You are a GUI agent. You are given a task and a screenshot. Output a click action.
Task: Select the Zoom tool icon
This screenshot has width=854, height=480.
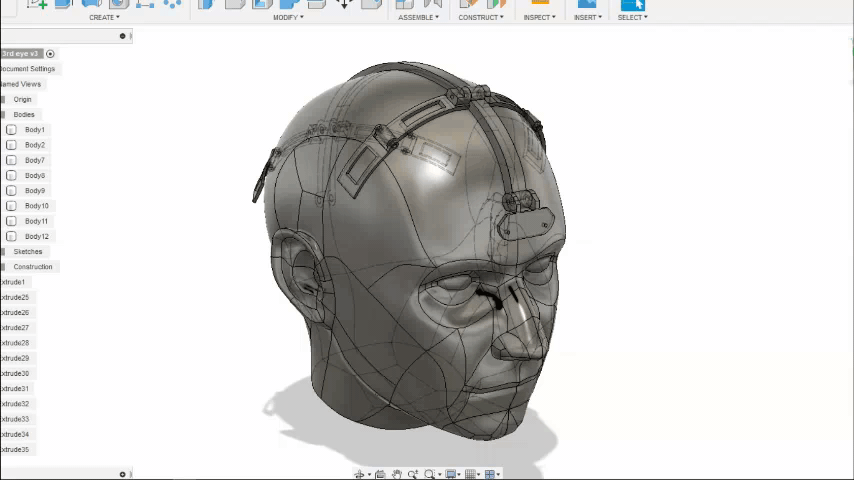(x=413, y=474)
